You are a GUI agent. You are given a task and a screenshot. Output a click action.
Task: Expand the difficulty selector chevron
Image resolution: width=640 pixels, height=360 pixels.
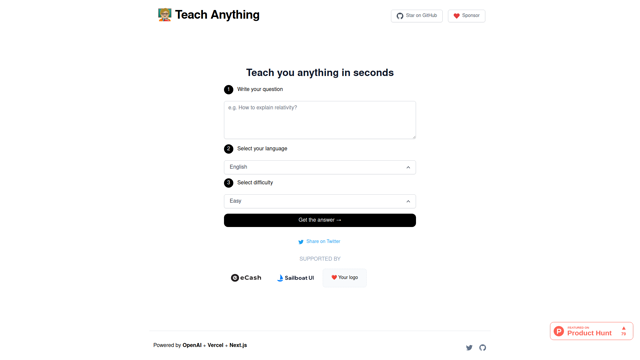click(408, 201)
